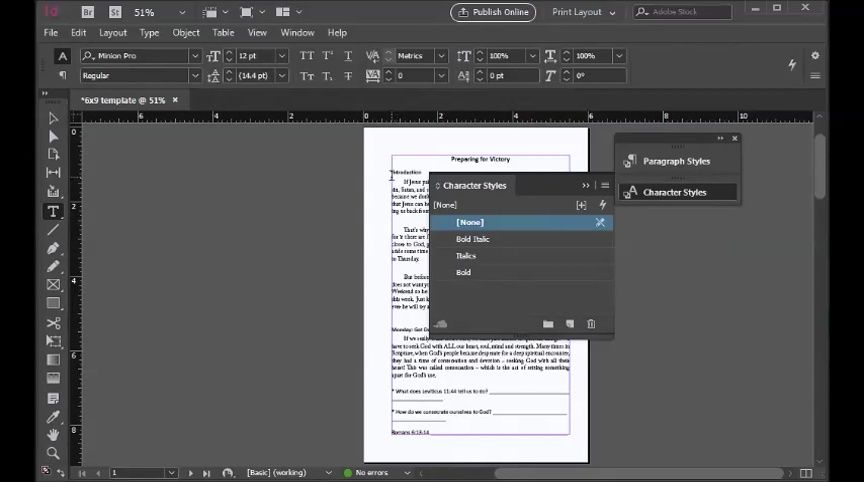Select the Pencil tool
Image resolution: width=864 pixels, height=482 pixels.
click(x=53, y=267)
